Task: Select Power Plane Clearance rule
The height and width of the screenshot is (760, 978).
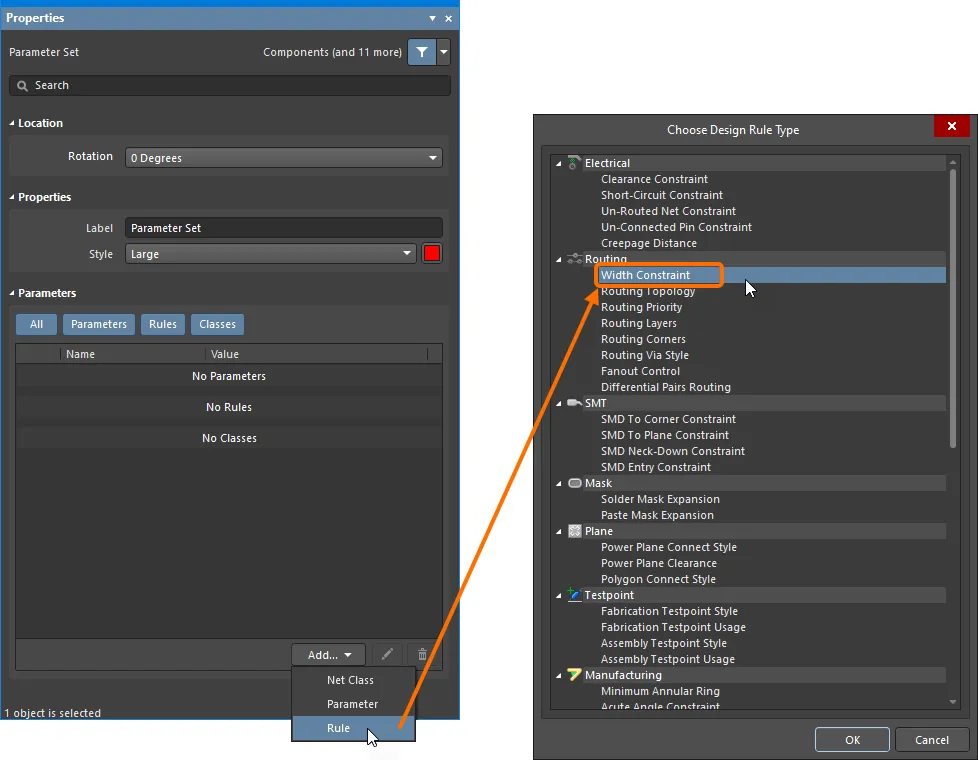Action: pyautogui.click(x=659, y=563)
